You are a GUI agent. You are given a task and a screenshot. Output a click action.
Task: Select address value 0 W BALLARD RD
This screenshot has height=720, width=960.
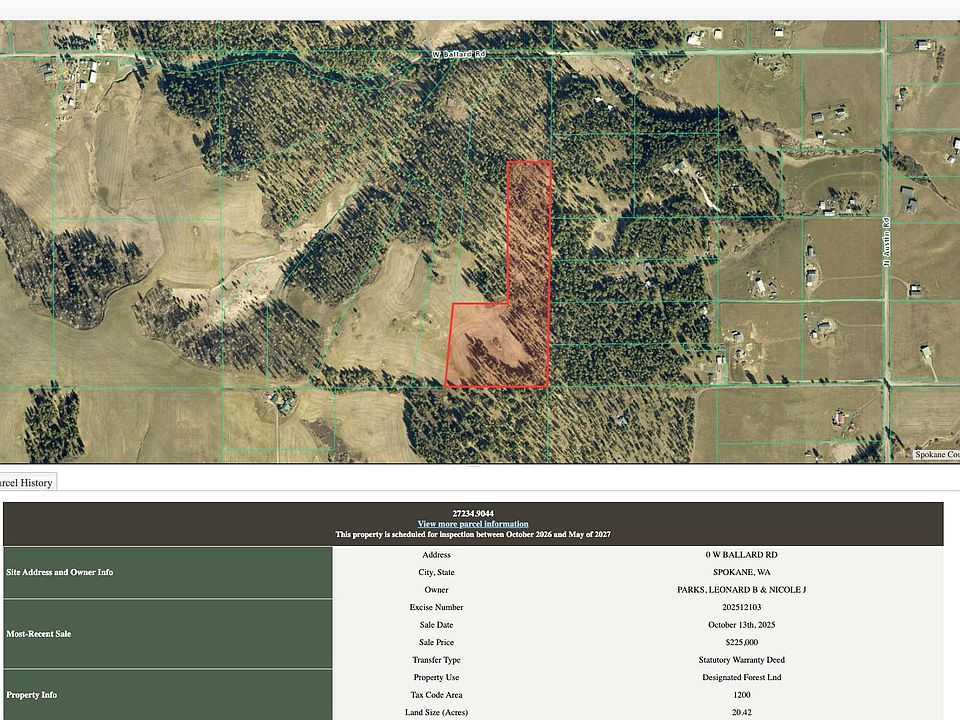tap(741, 555)
